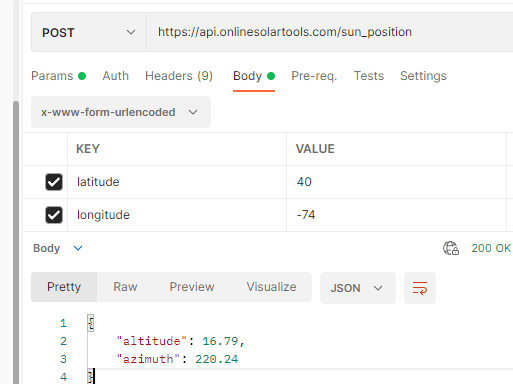This screenshot has height=384, width=513.
Task: Switch to the Params tab
Action: (59, 76)
